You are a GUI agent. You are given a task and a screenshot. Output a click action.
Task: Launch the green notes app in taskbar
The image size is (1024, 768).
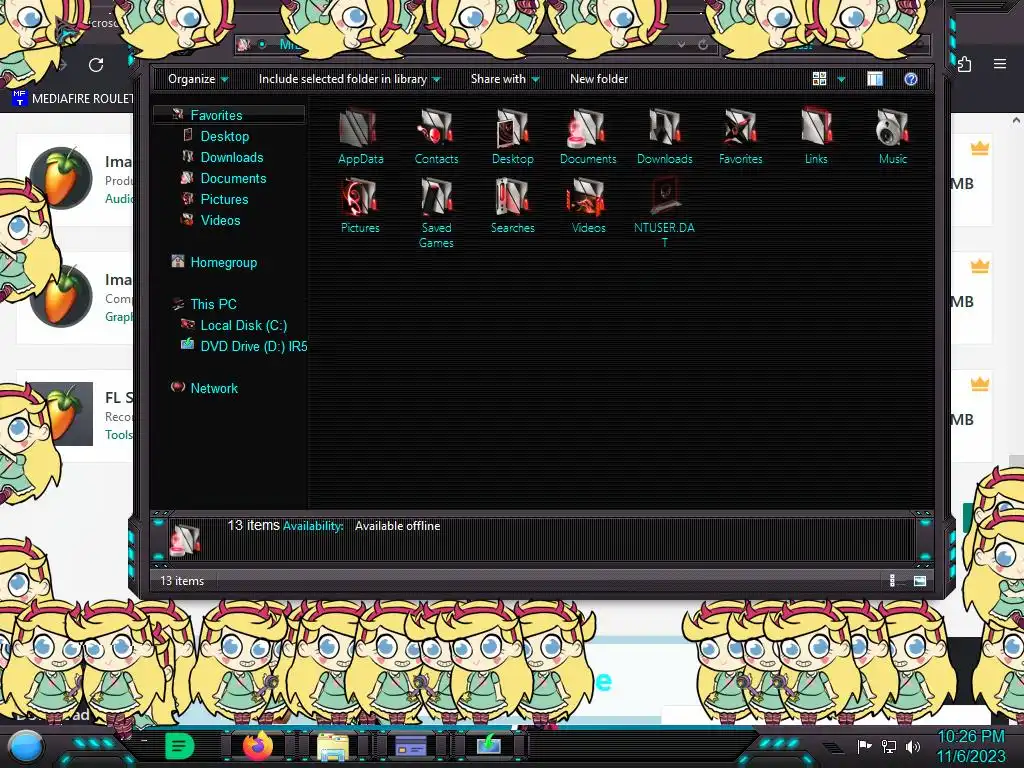[180, 746]
